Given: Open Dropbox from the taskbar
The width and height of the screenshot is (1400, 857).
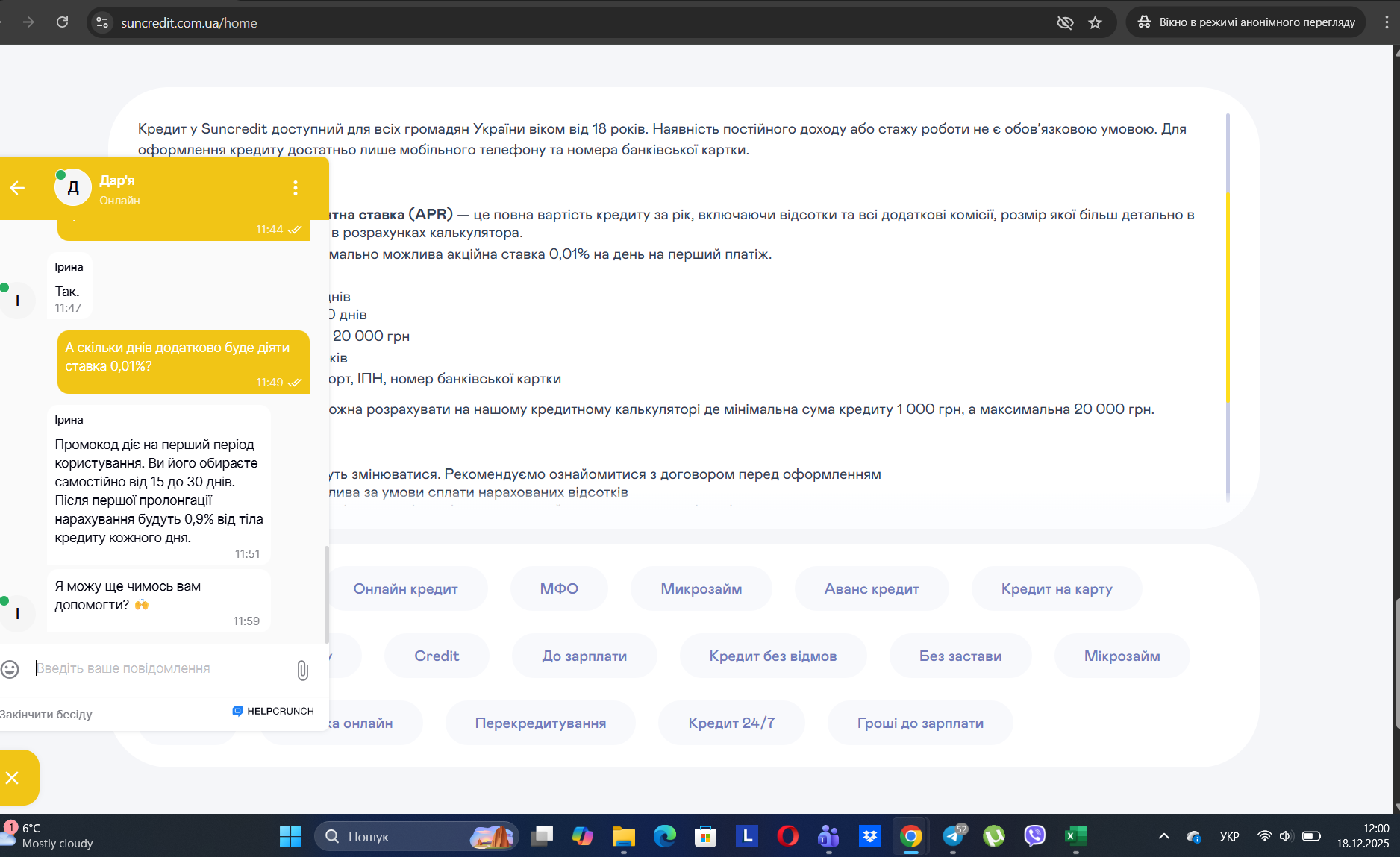Looking at the screenshot, I should (870, 836).
